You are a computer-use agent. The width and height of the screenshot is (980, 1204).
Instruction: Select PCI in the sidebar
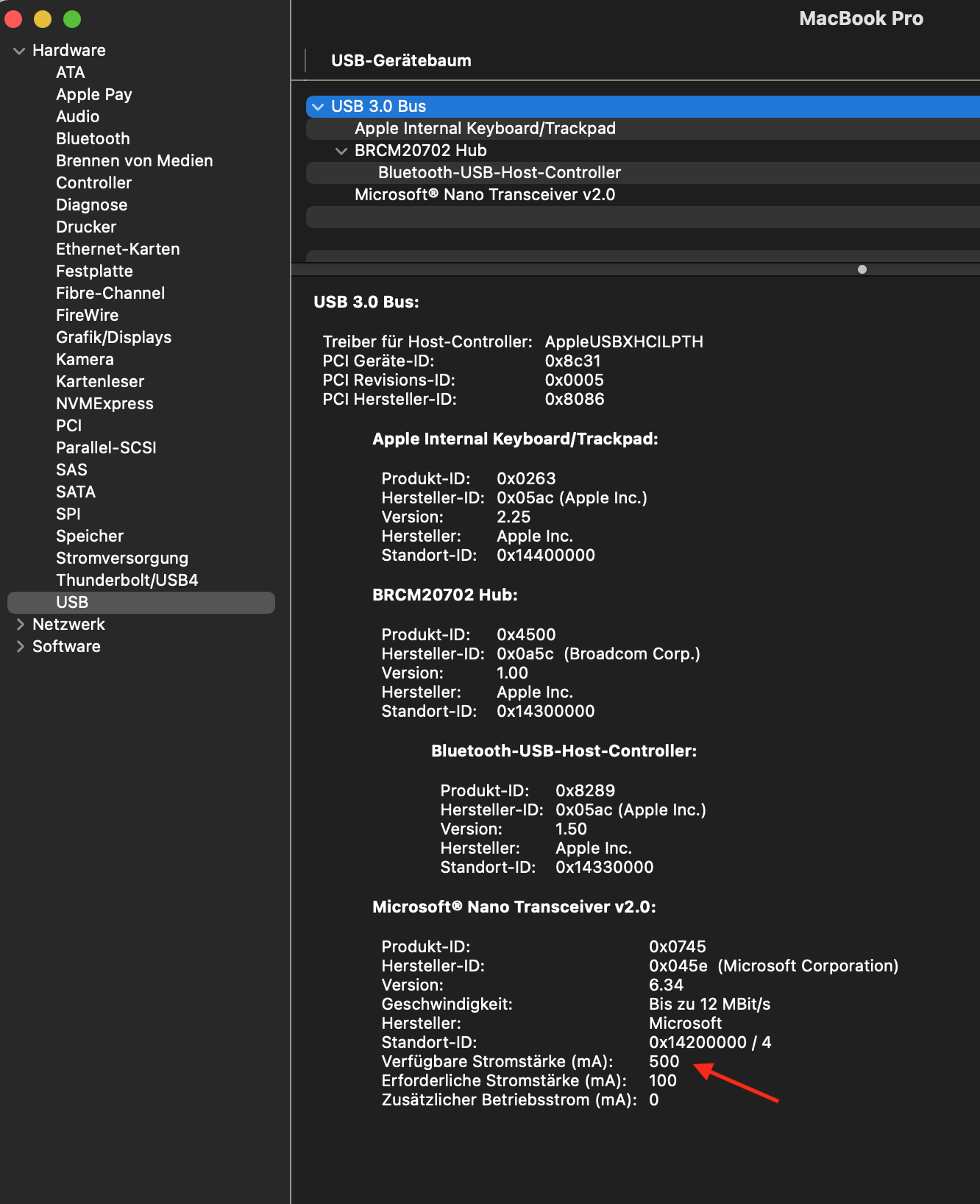(x=69, y=426)
